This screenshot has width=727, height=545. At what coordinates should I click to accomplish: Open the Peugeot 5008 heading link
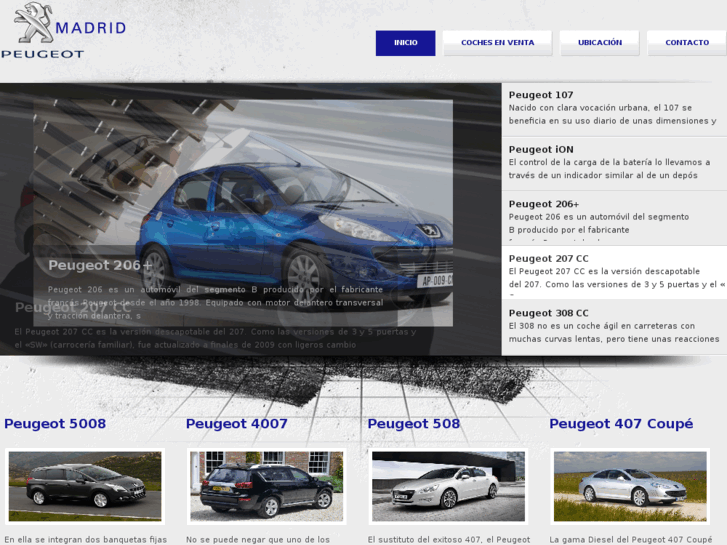55,423
